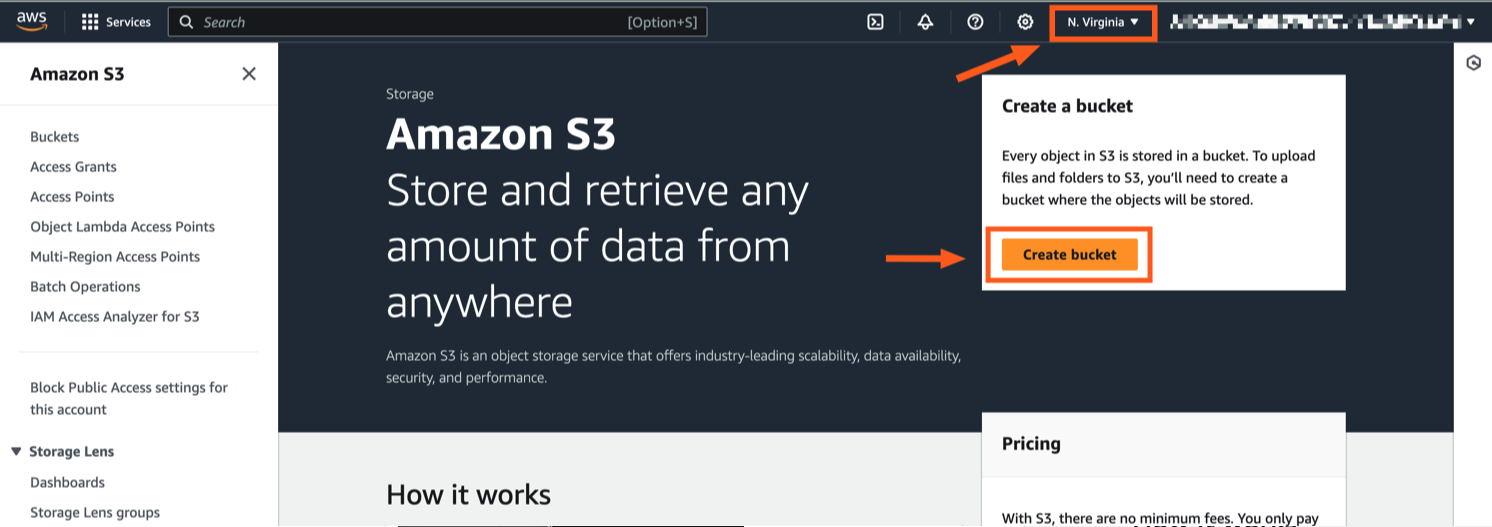The image size is (1492, 527).
Task: Click the hexagon icon on right edge
Action: 1473,63
